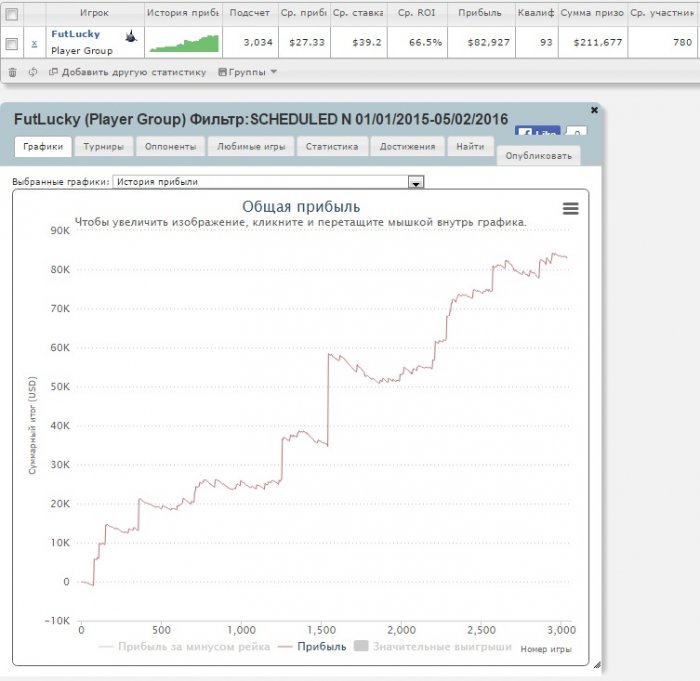Screen dimensions: 700x681
Task: Remove the row with the x icon
Action: pos(34,43)
